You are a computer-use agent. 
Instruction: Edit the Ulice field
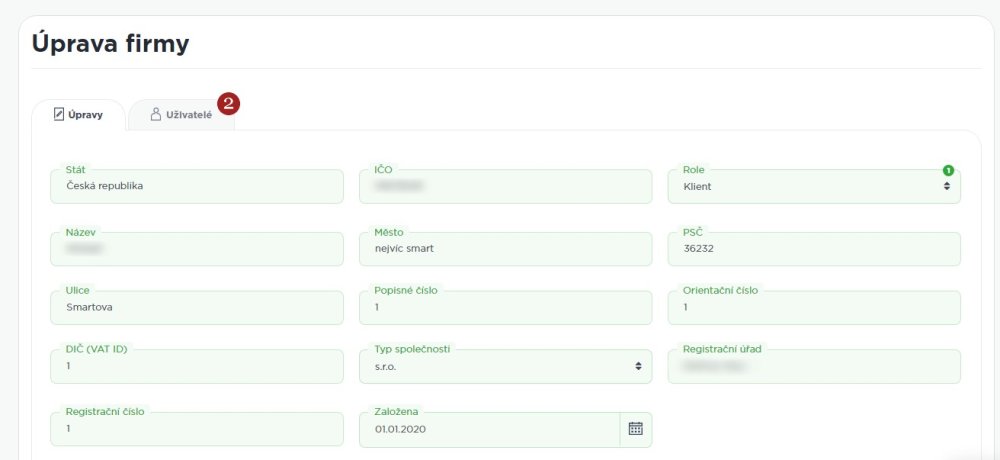[195, 308]
